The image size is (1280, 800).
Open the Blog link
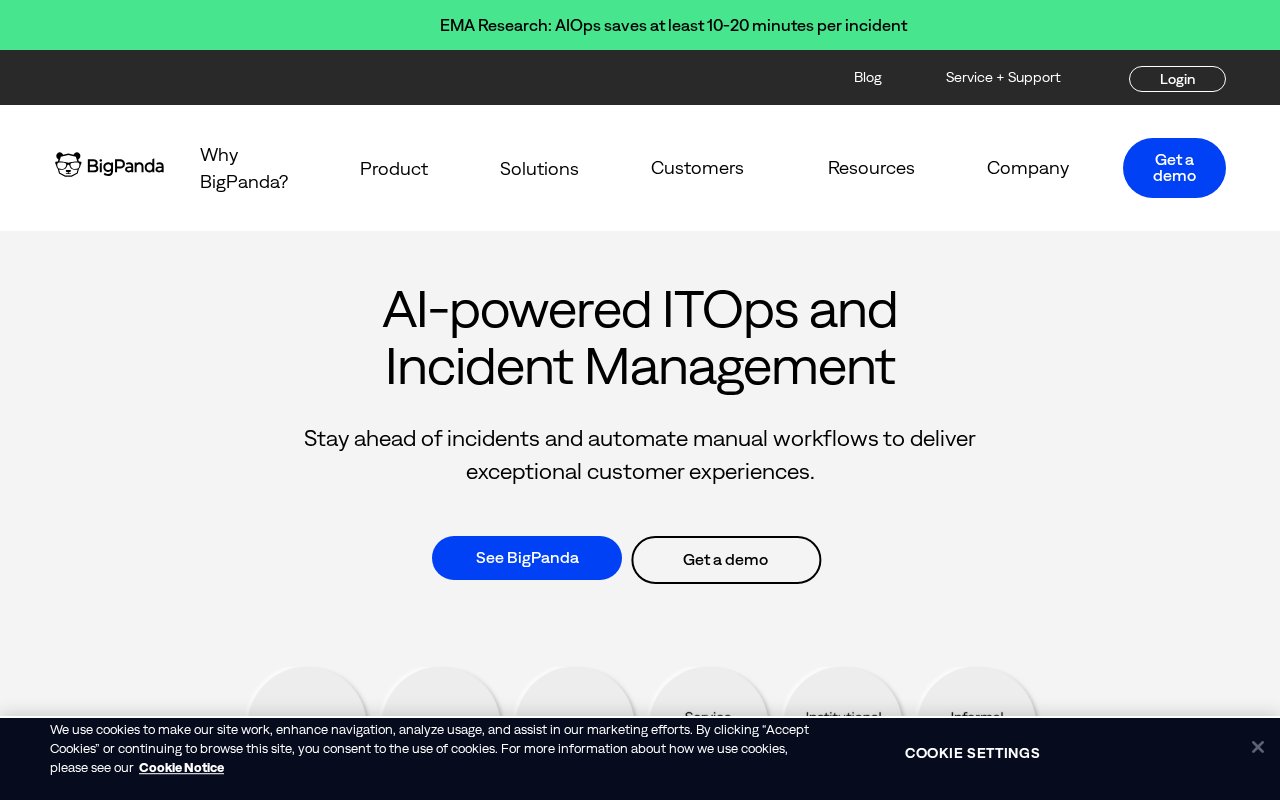(x=868, y=77)
